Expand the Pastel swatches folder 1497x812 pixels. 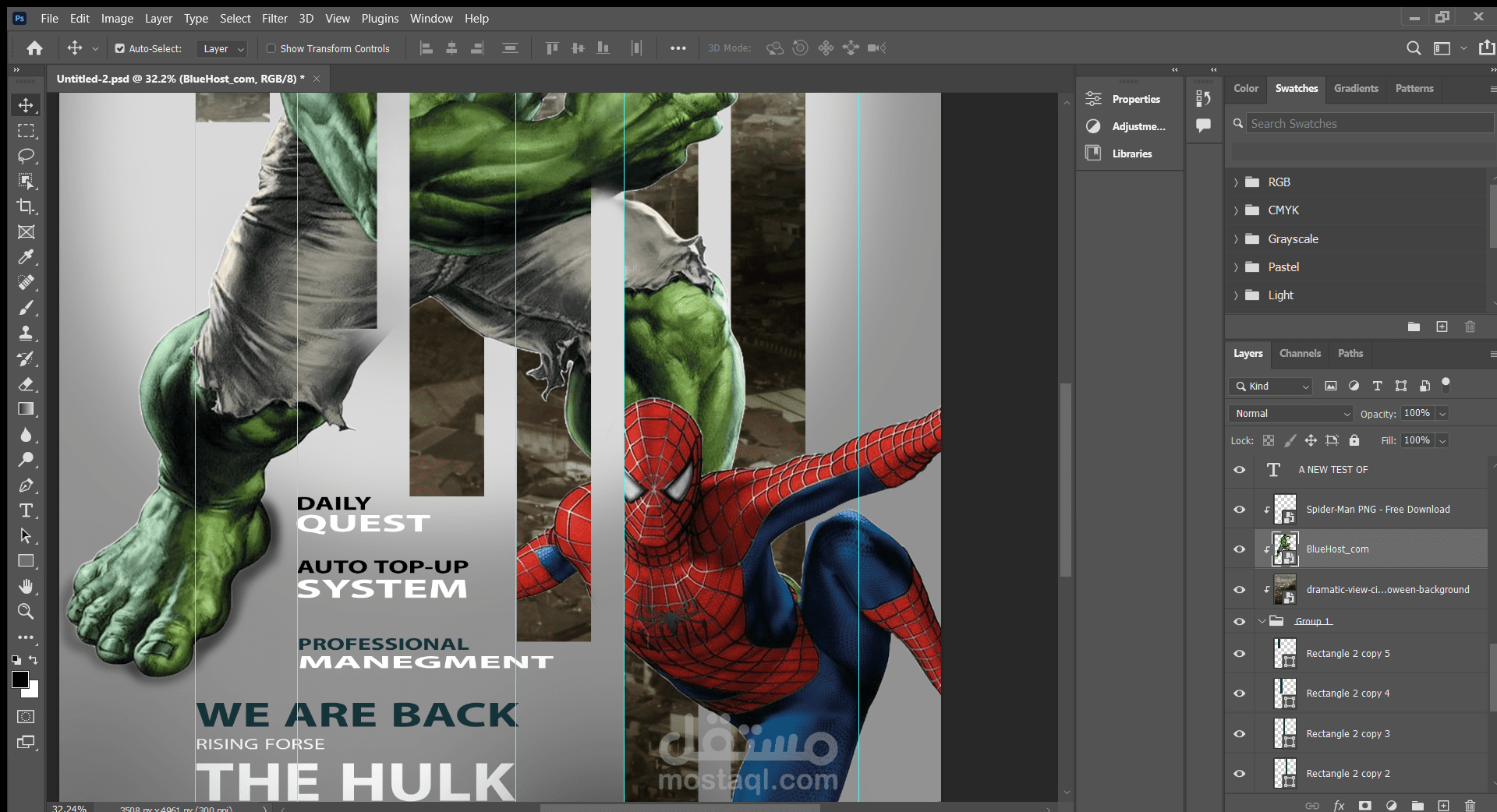point(1236,267)
